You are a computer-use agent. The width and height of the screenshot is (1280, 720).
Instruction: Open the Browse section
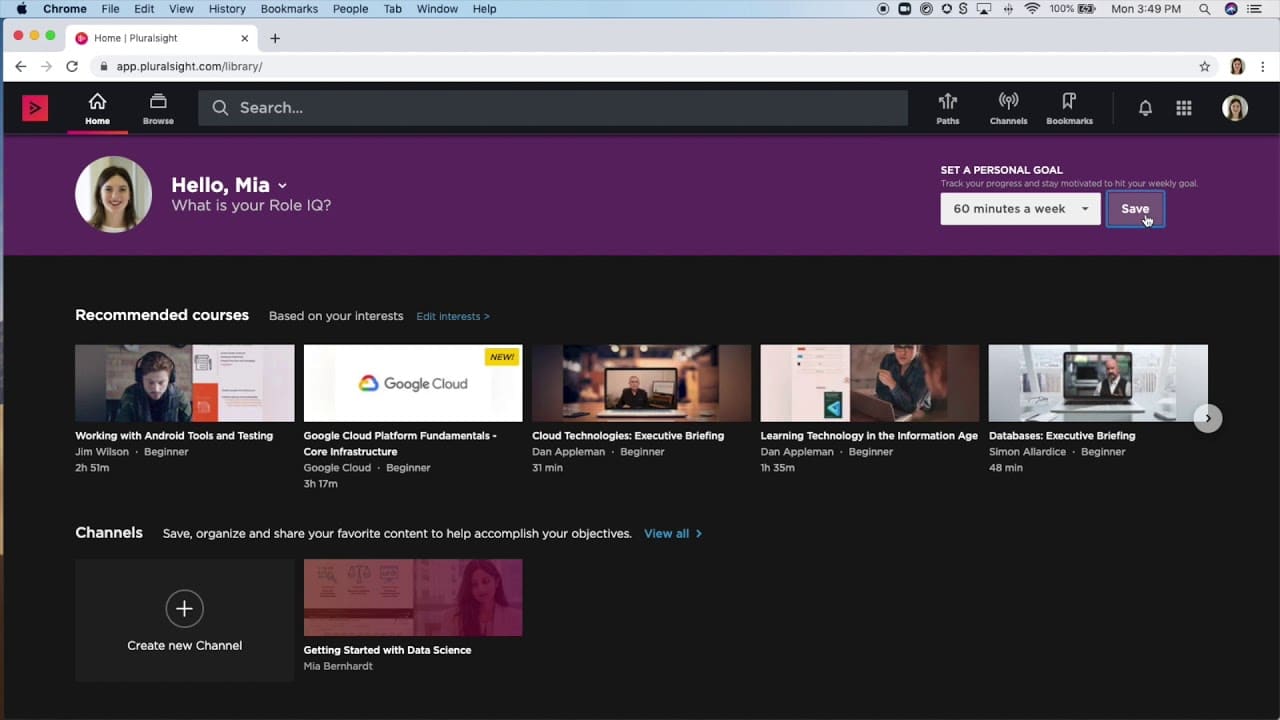click(158, 109)
